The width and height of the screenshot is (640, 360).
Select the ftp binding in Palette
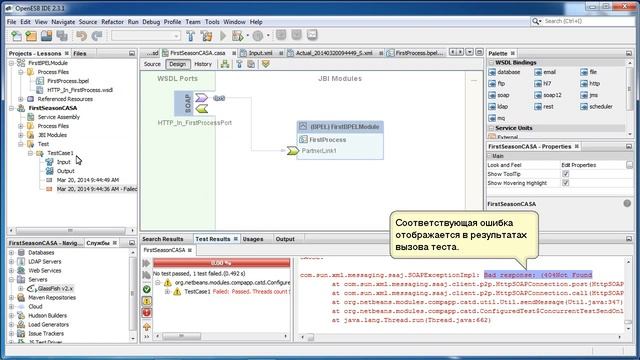tap(497, 83)
